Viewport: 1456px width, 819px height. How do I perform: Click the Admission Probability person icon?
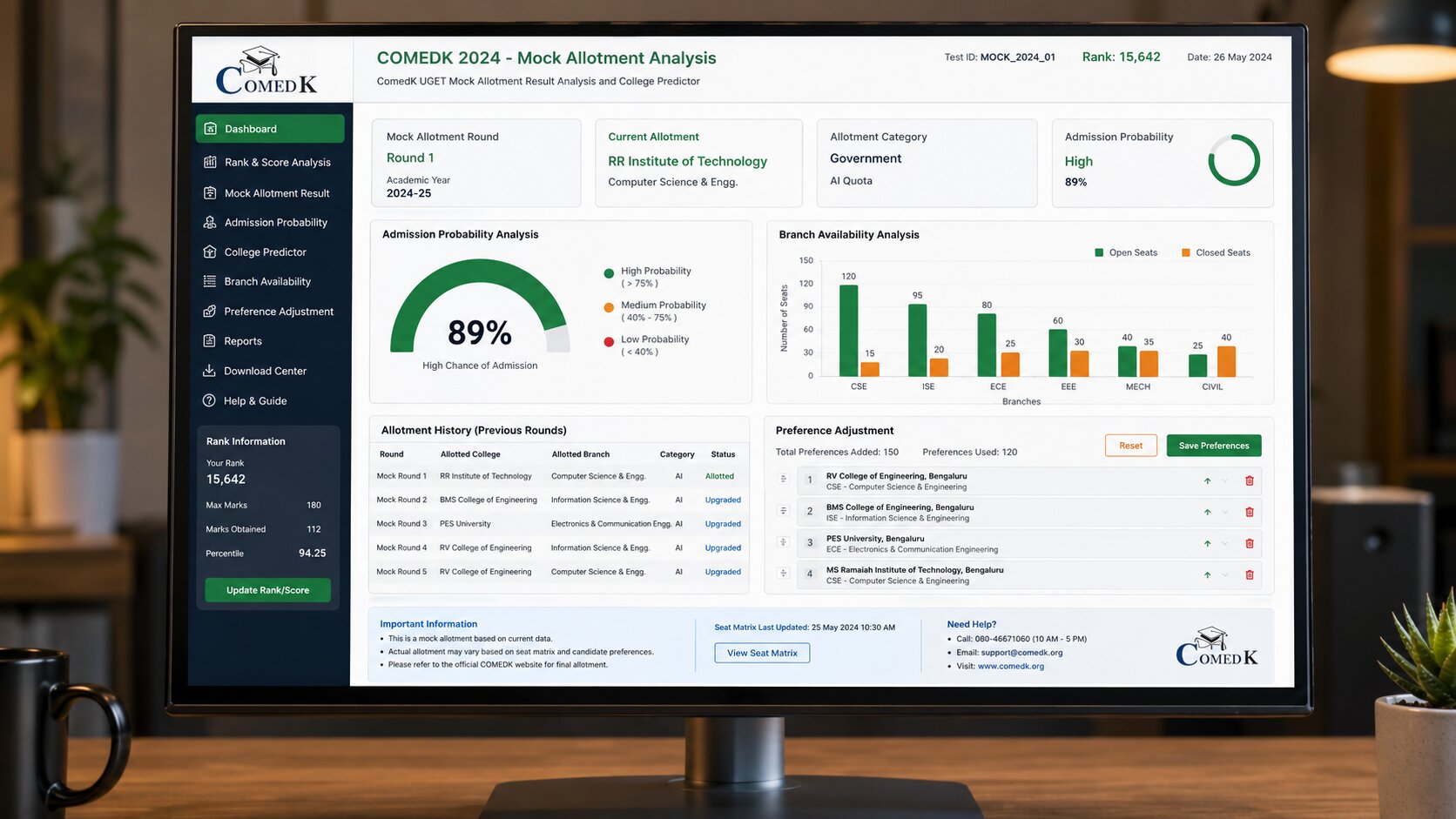pos(210,222)
